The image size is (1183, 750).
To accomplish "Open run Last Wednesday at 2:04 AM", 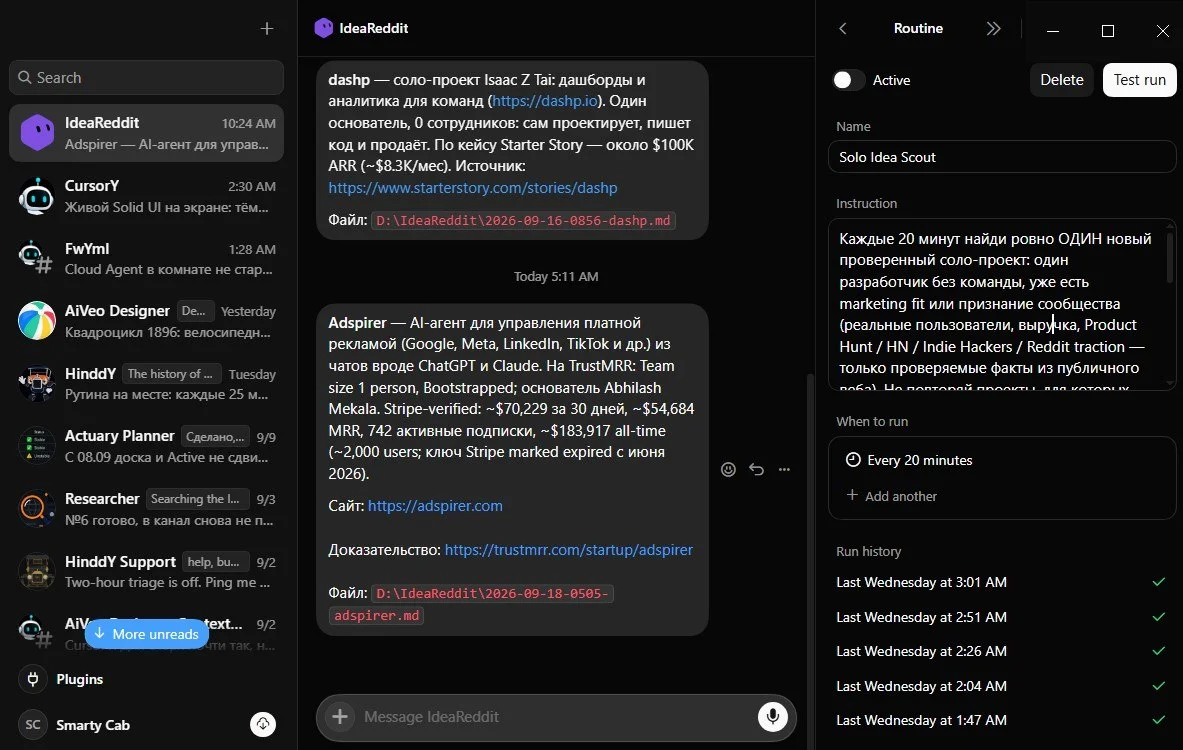I will coord(1002,686).
